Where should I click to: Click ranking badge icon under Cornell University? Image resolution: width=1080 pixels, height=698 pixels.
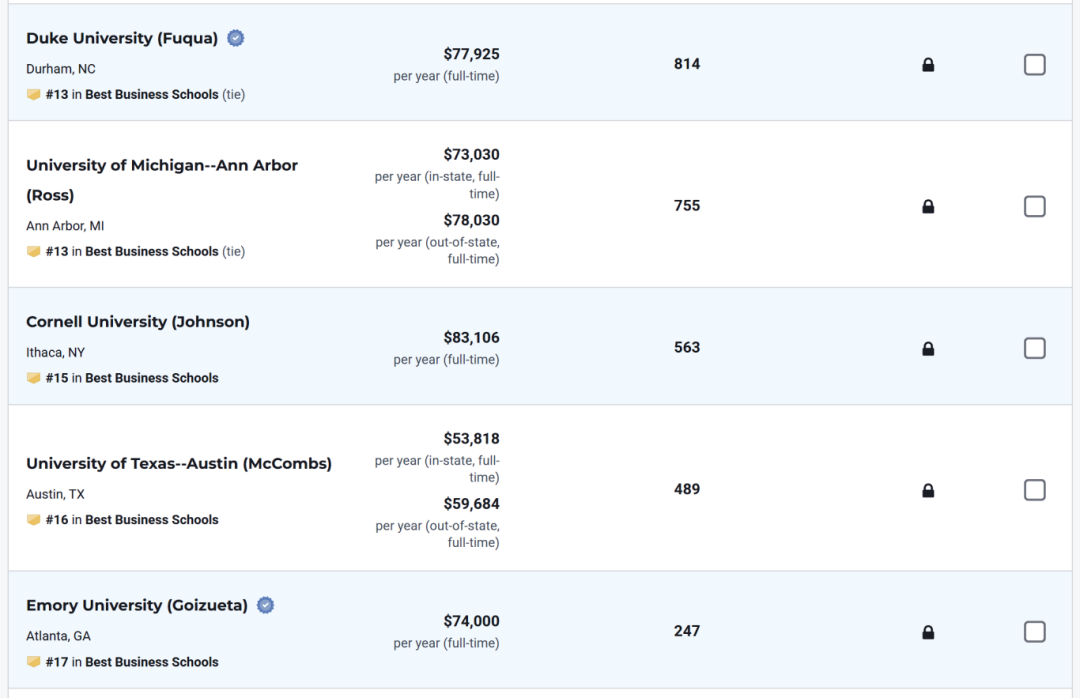34,378
